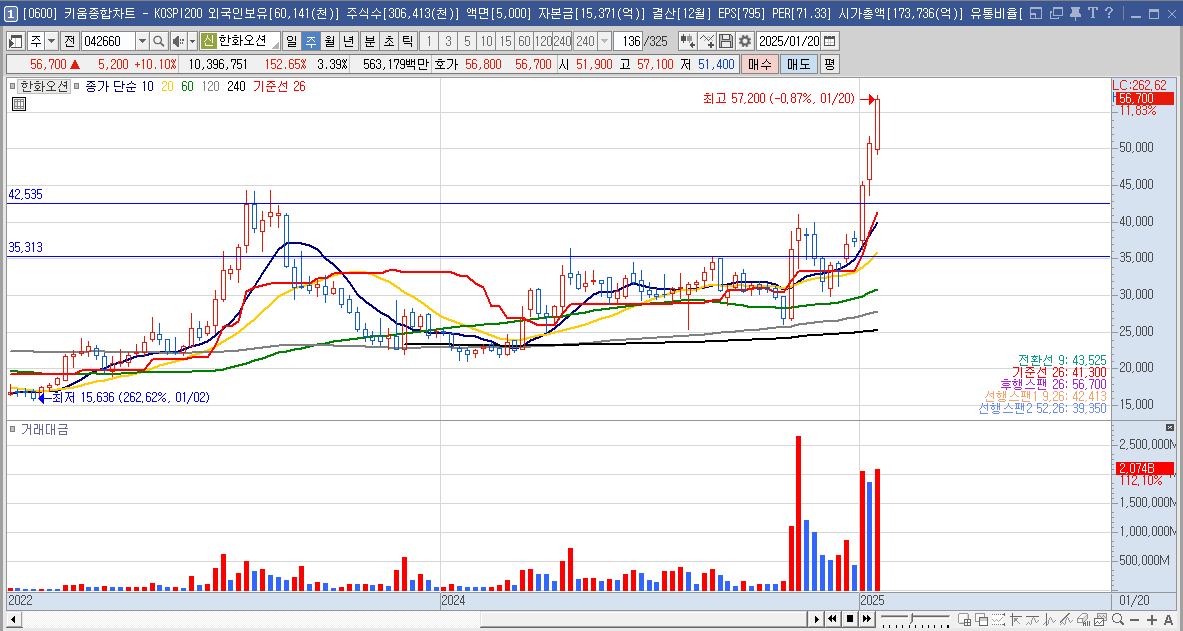Zoom out chart with minus icon
This screenshot has width=1183, height=631.
tap(1134, 620)
